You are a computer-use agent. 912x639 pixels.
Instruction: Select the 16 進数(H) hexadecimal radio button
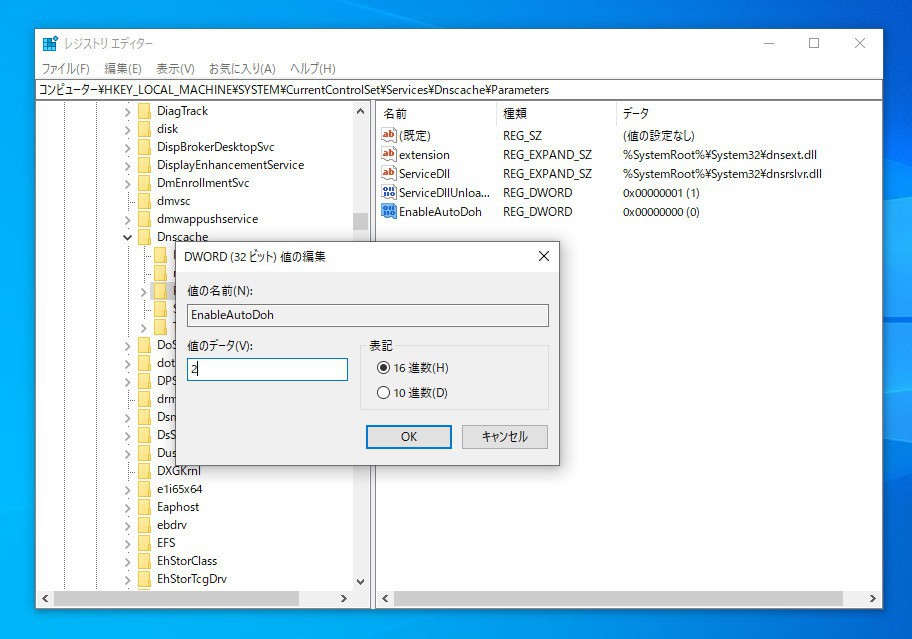point(383,367)
